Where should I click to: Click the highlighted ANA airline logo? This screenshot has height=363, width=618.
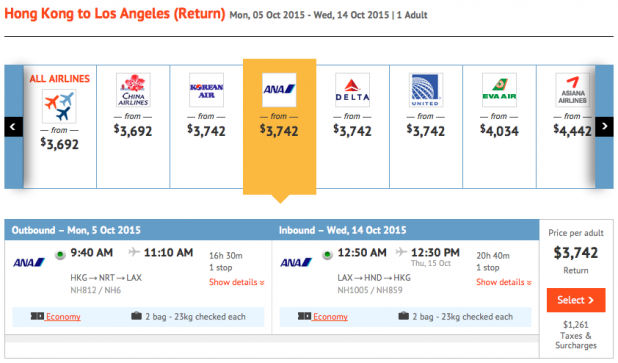click(279, 90)
